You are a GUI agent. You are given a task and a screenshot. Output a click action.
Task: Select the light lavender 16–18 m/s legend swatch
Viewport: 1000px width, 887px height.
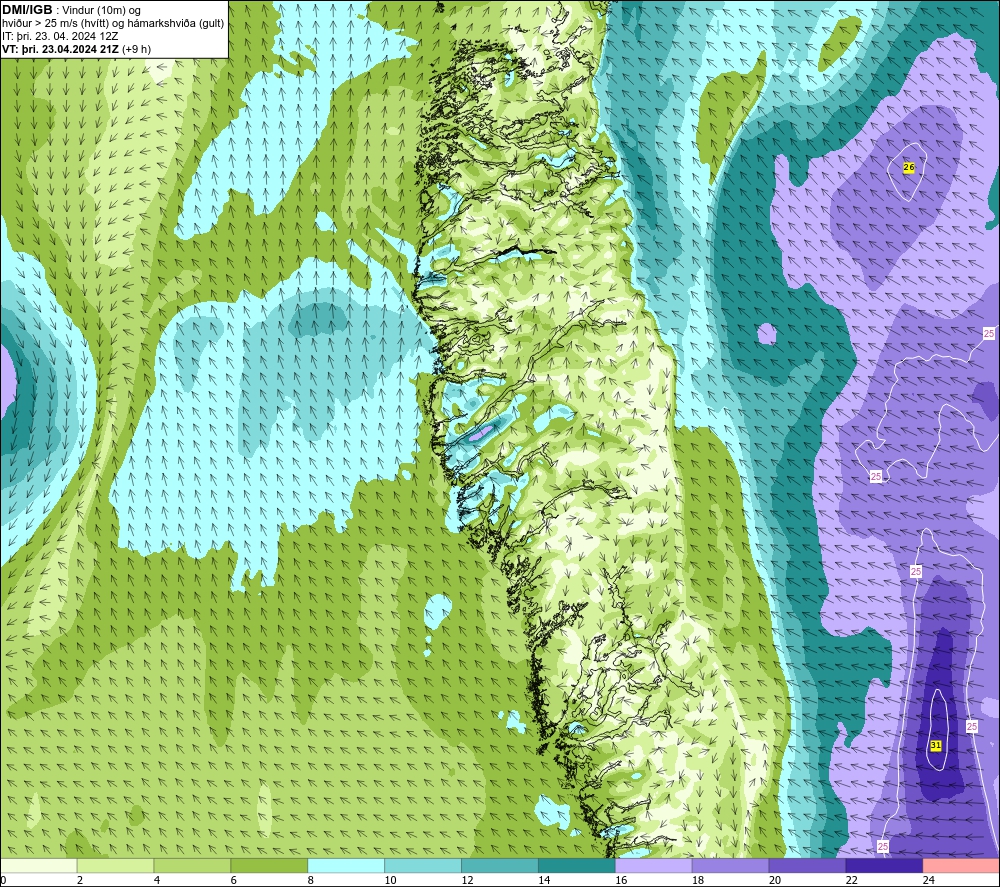(x=653, y=865)
